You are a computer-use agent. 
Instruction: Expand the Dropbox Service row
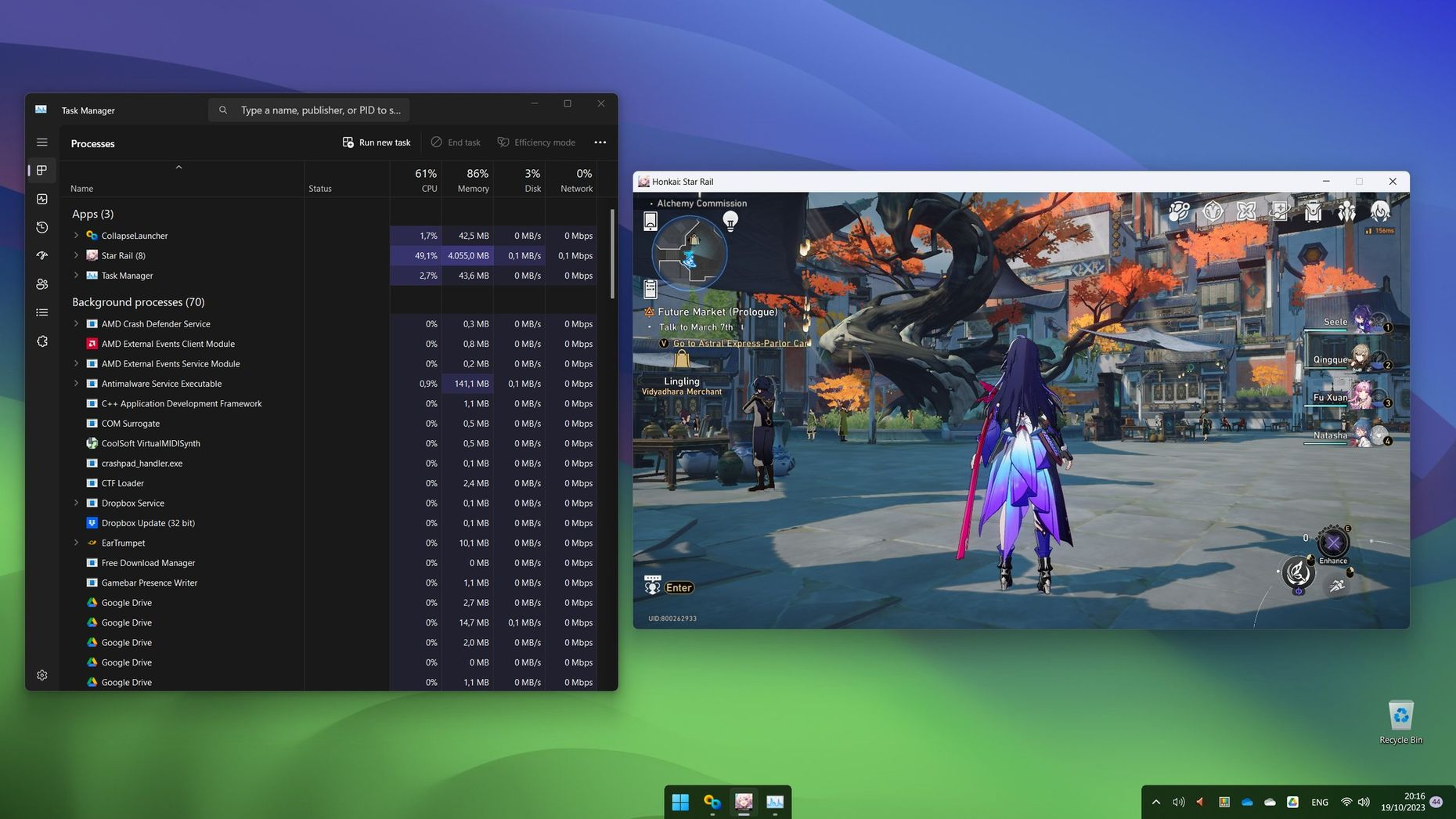pos(76,503)
